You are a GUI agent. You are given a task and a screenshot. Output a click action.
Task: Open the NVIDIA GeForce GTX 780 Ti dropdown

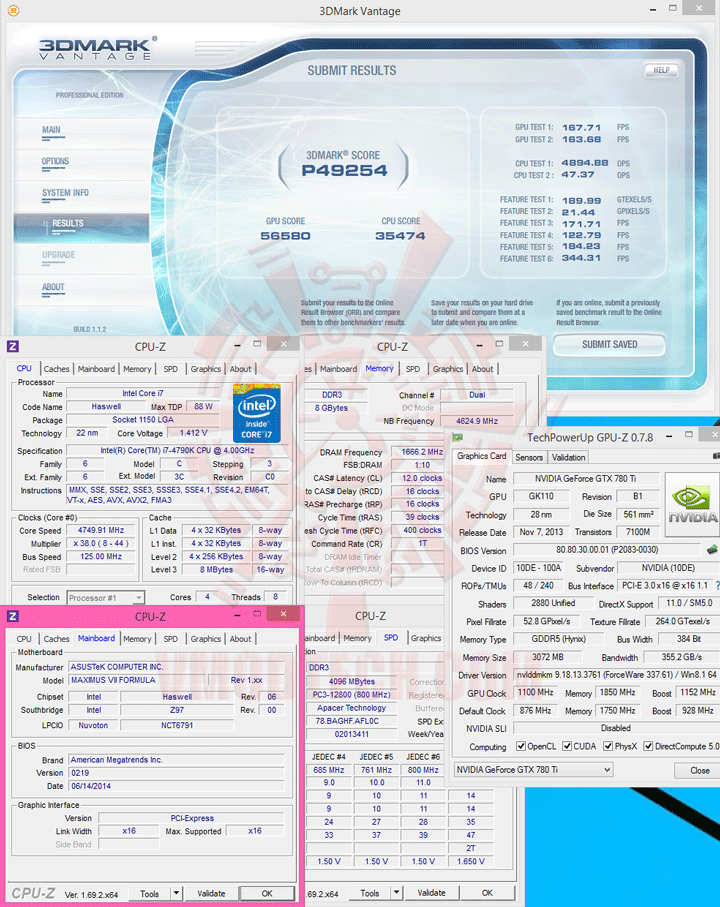pos(533,770)
